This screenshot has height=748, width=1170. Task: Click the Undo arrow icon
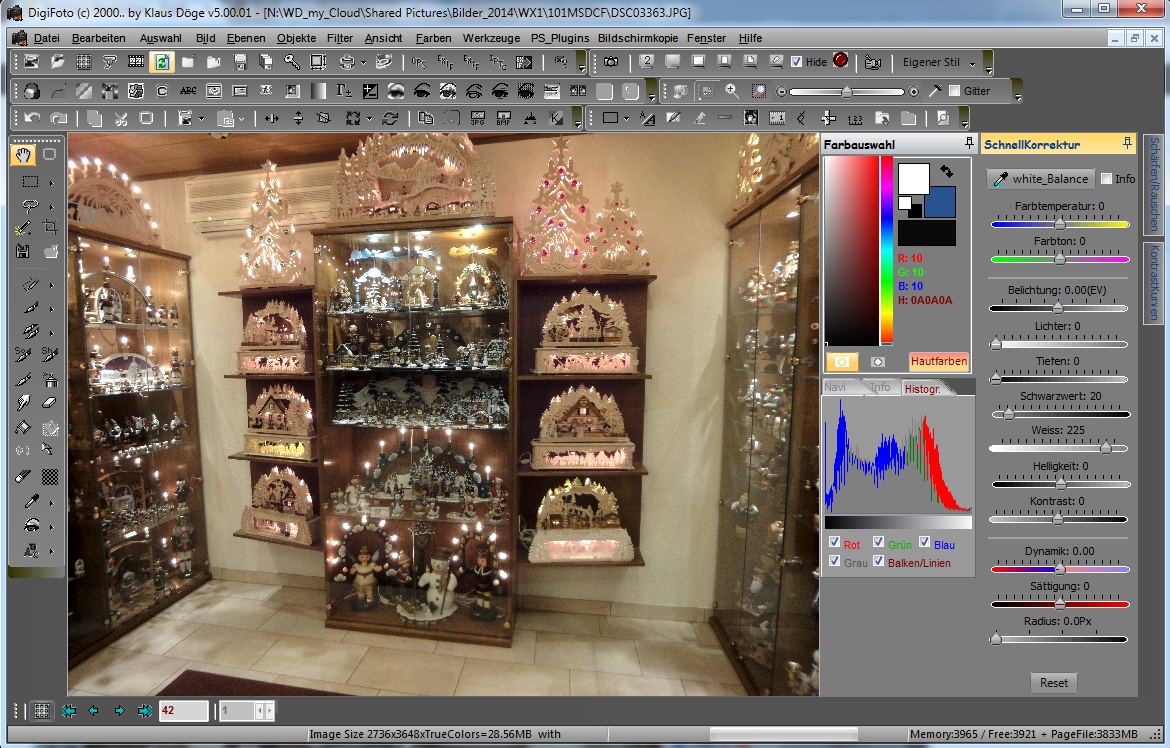point(32,118)
